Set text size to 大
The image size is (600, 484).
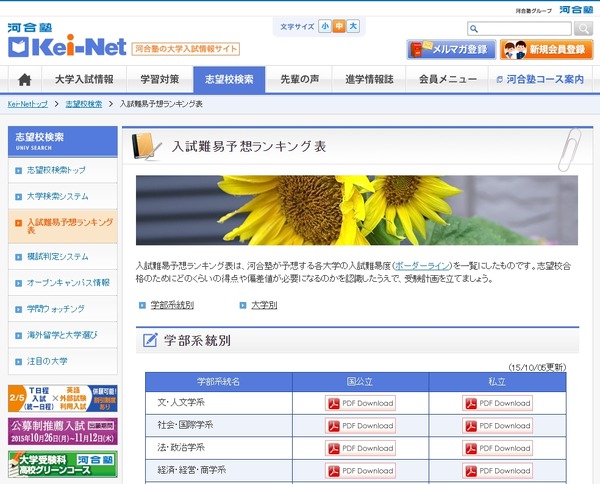point(353,26)
